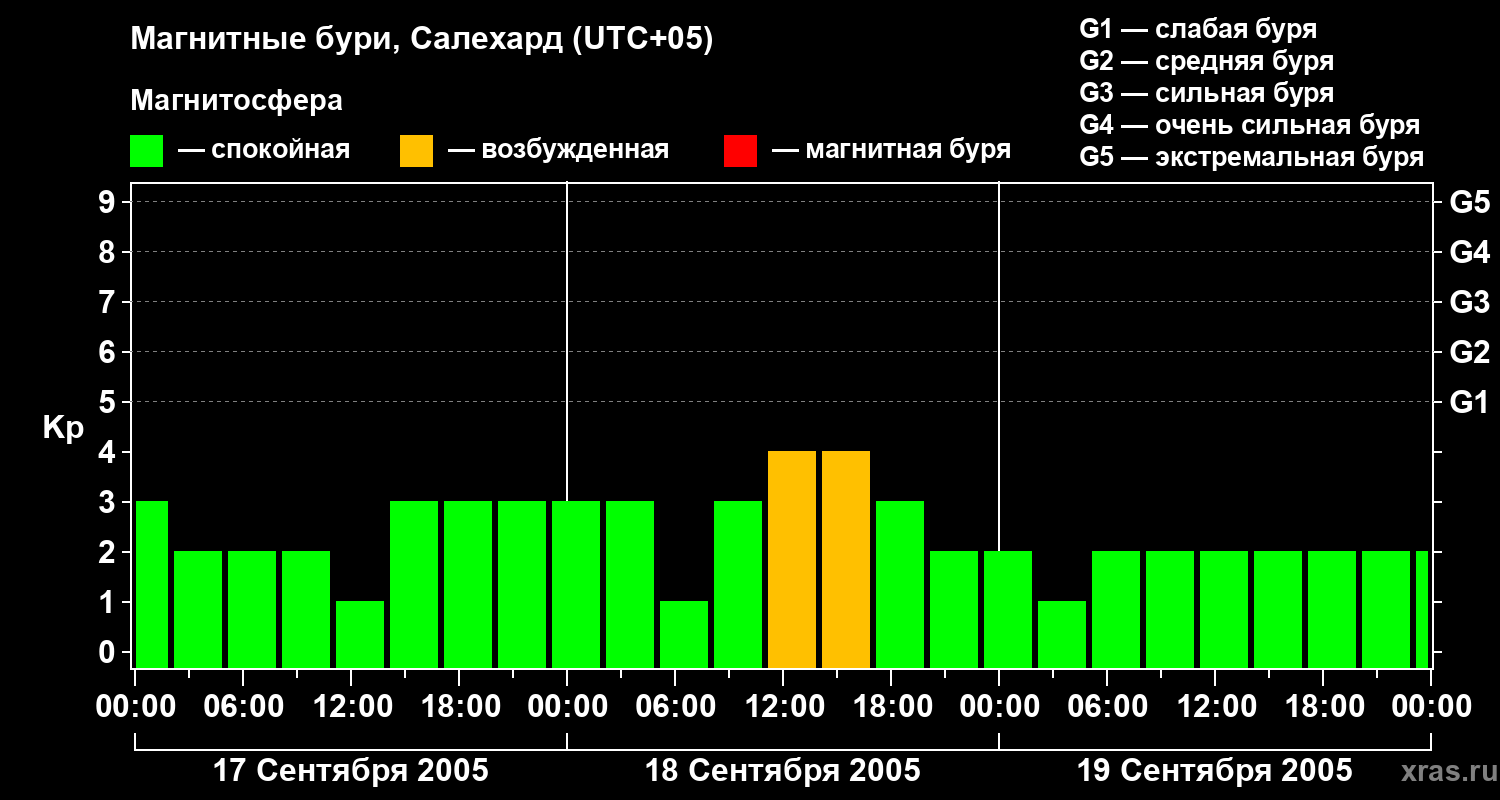The height and width of the screenshot is (800, 1500).
Task: Click the G2 label on right axis
Action: click(1469, 352)
